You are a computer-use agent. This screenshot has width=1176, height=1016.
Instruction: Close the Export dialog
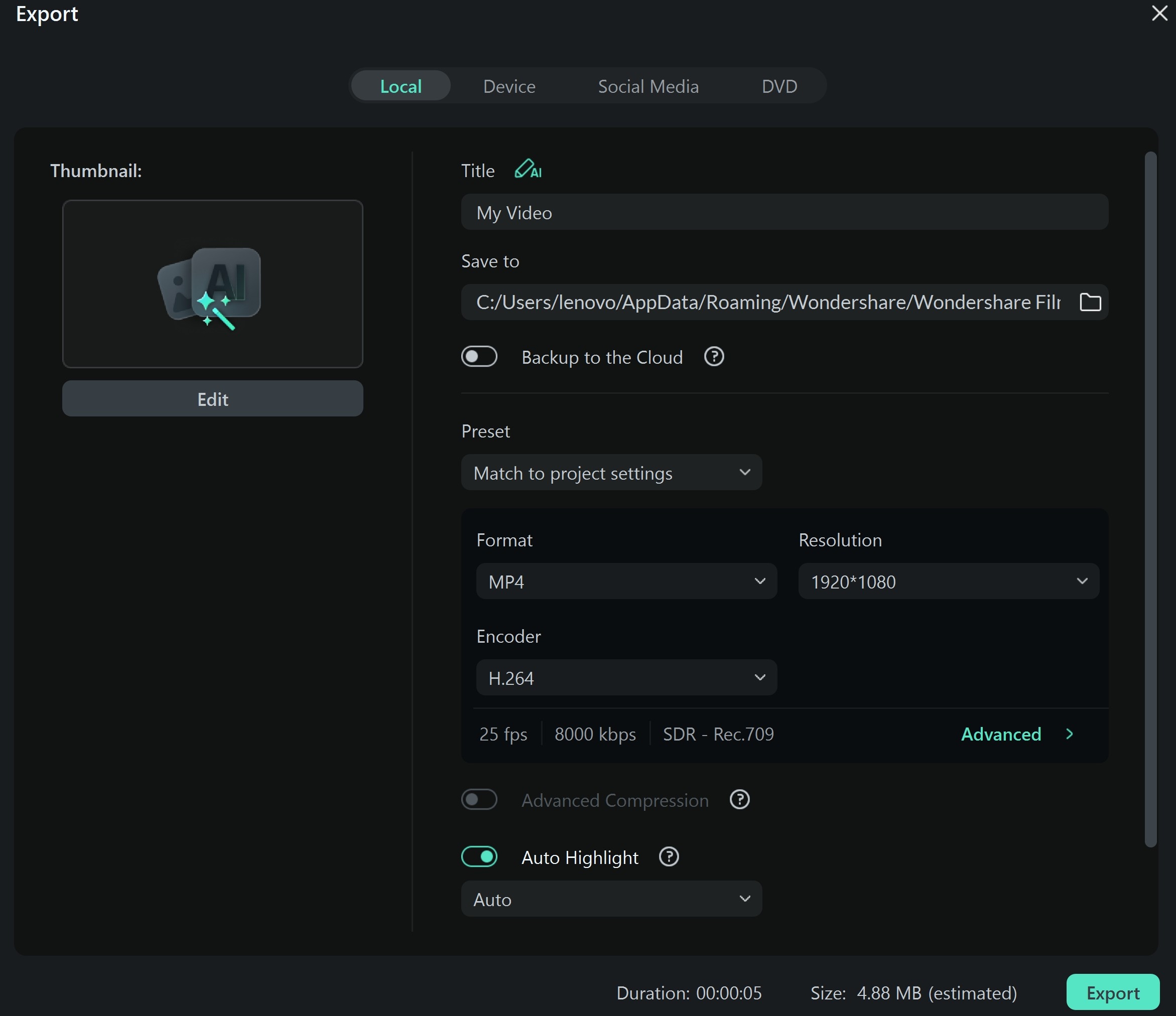coord(1159,13)
